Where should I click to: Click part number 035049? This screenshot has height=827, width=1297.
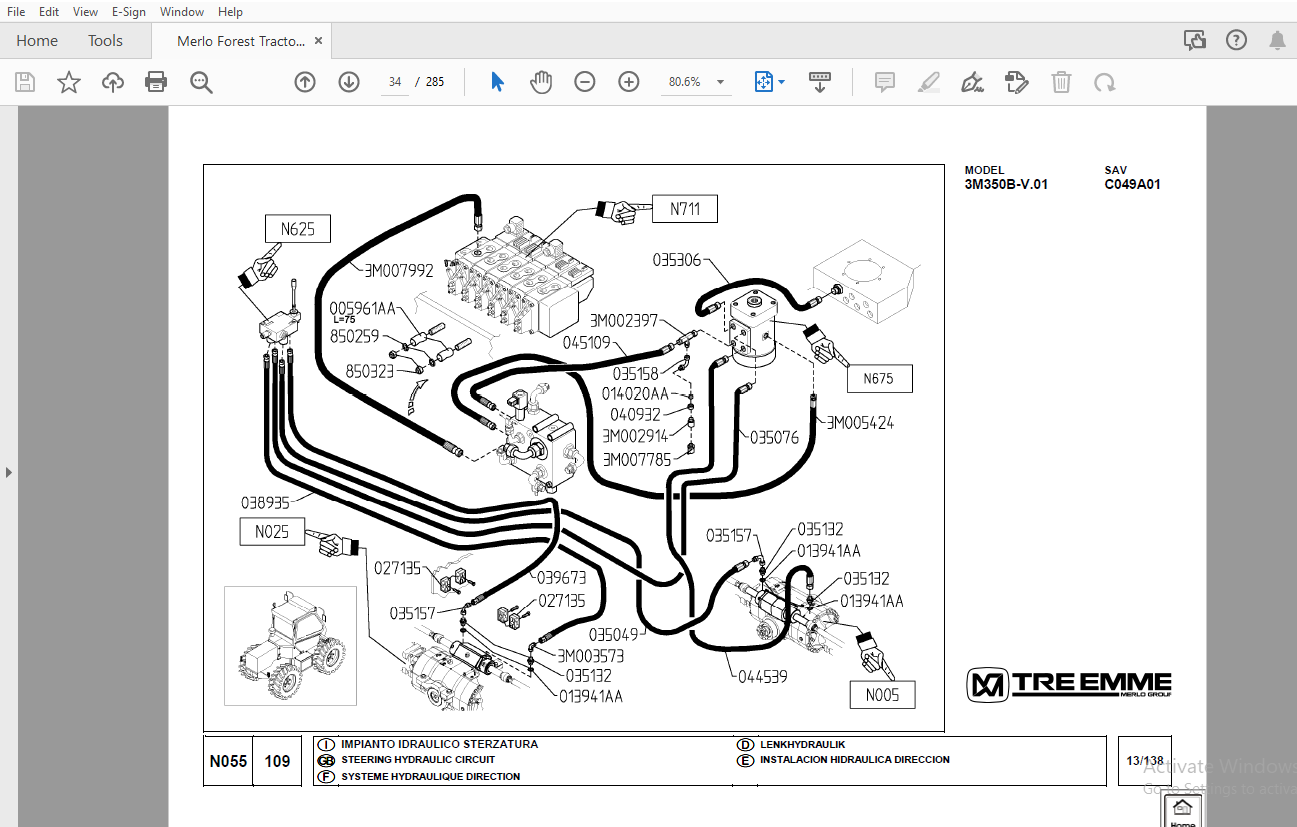[x=613, y=634]
